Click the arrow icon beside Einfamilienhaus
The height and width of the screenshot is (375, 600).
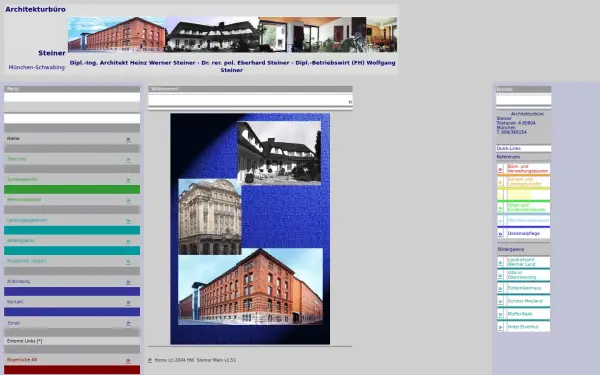tap(500, 289)
